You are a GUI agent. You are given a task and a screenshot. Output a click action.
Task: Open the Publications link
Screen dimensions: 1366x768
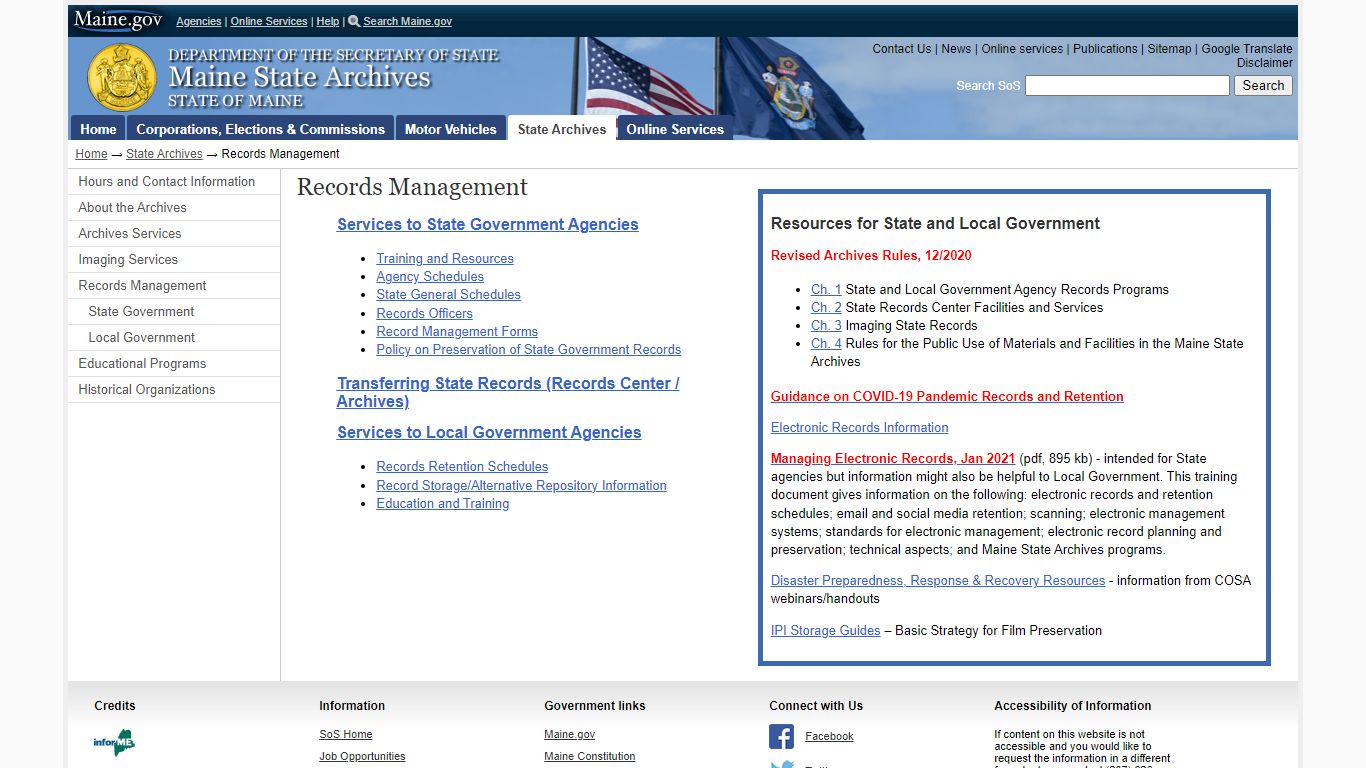tap(1105, 49)
